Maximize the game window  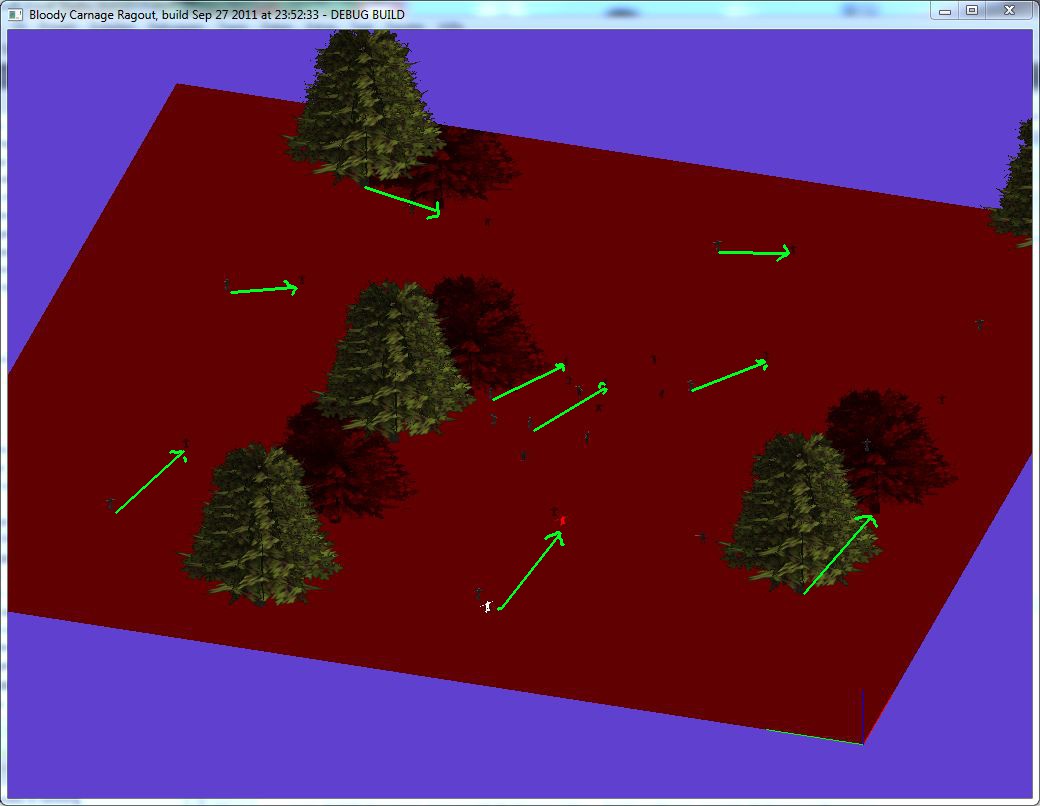point(971,11)
